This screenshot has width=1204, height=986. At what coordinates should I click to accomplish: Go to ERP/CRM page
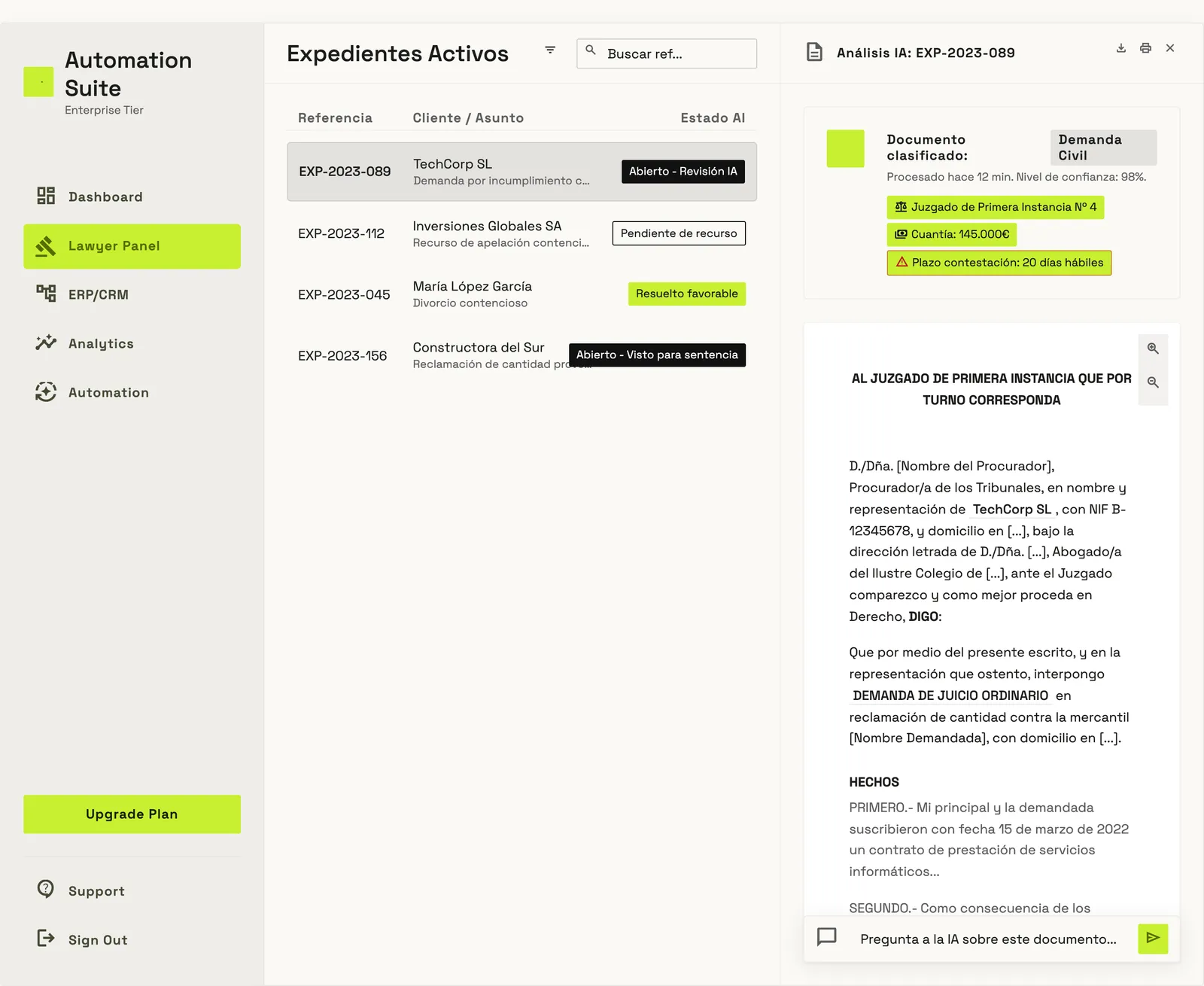(132, 294)
